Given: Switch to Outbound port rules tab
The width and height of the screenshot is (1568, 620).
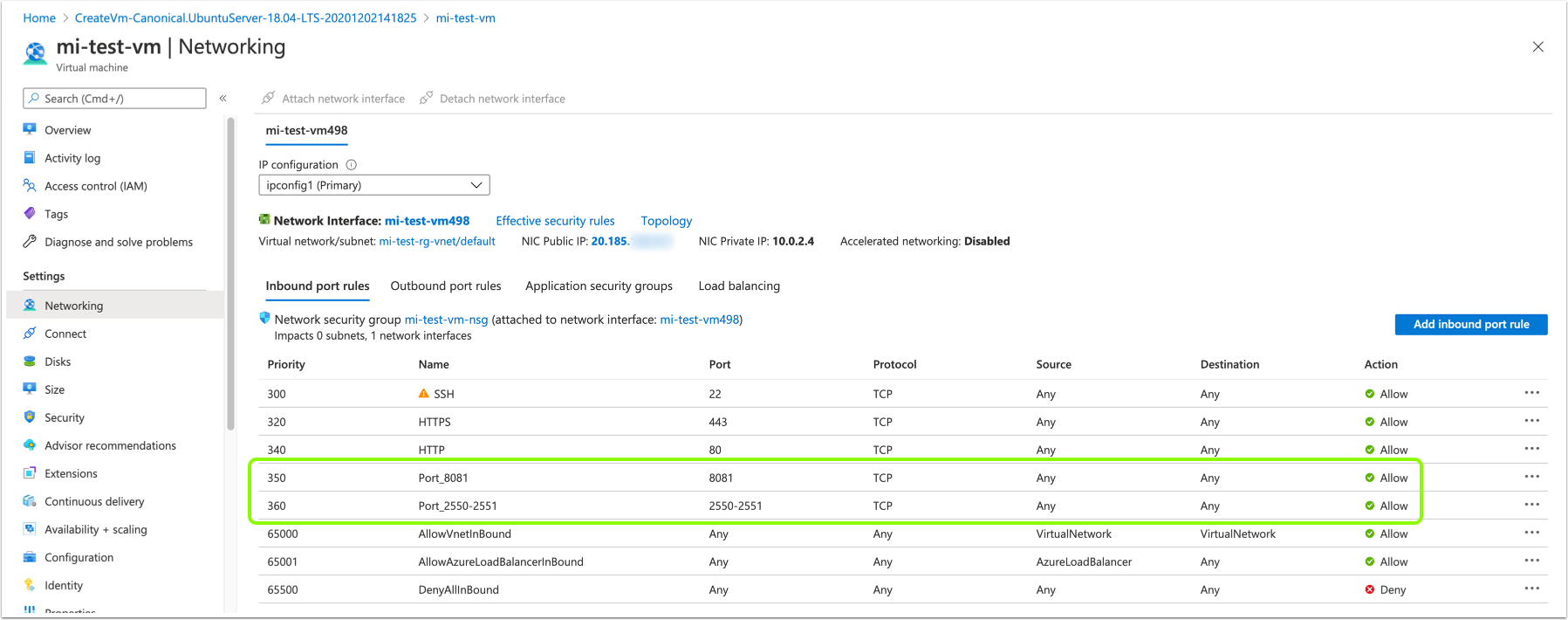Looking at the screenshot, I should [445, 286].
